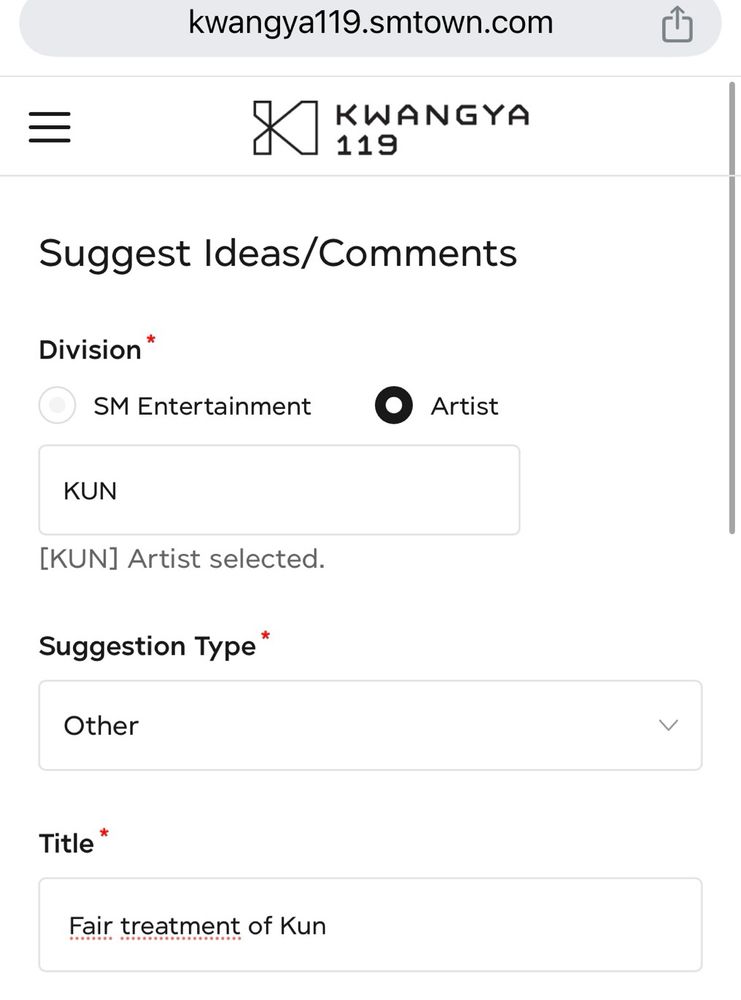
Task: Focus the KUN artist input field
Action: (x=279, y=490)
